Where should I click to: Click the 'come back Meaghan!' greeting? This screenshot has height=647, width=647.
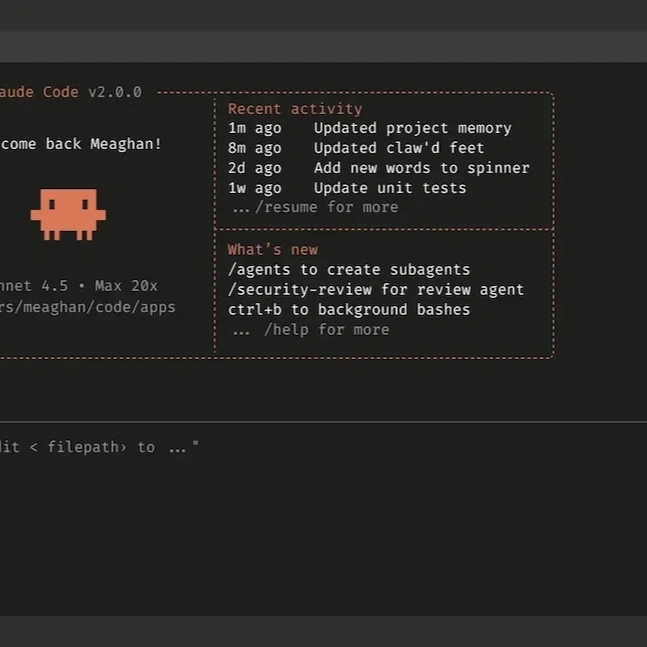(81, 144)
